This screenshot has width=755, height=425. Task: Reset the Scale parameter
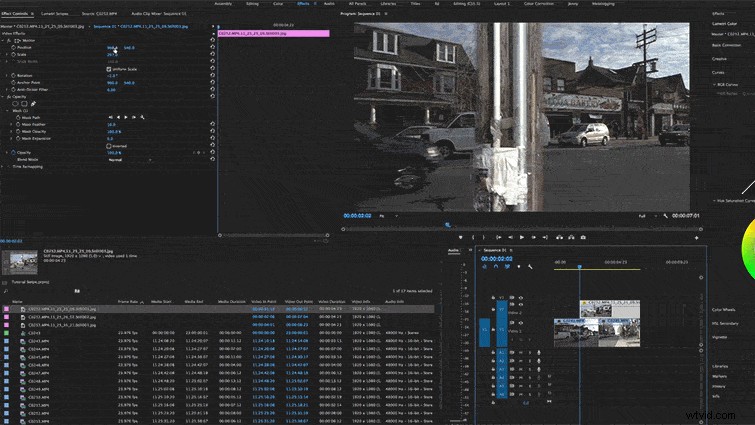[x=212, y=54]
